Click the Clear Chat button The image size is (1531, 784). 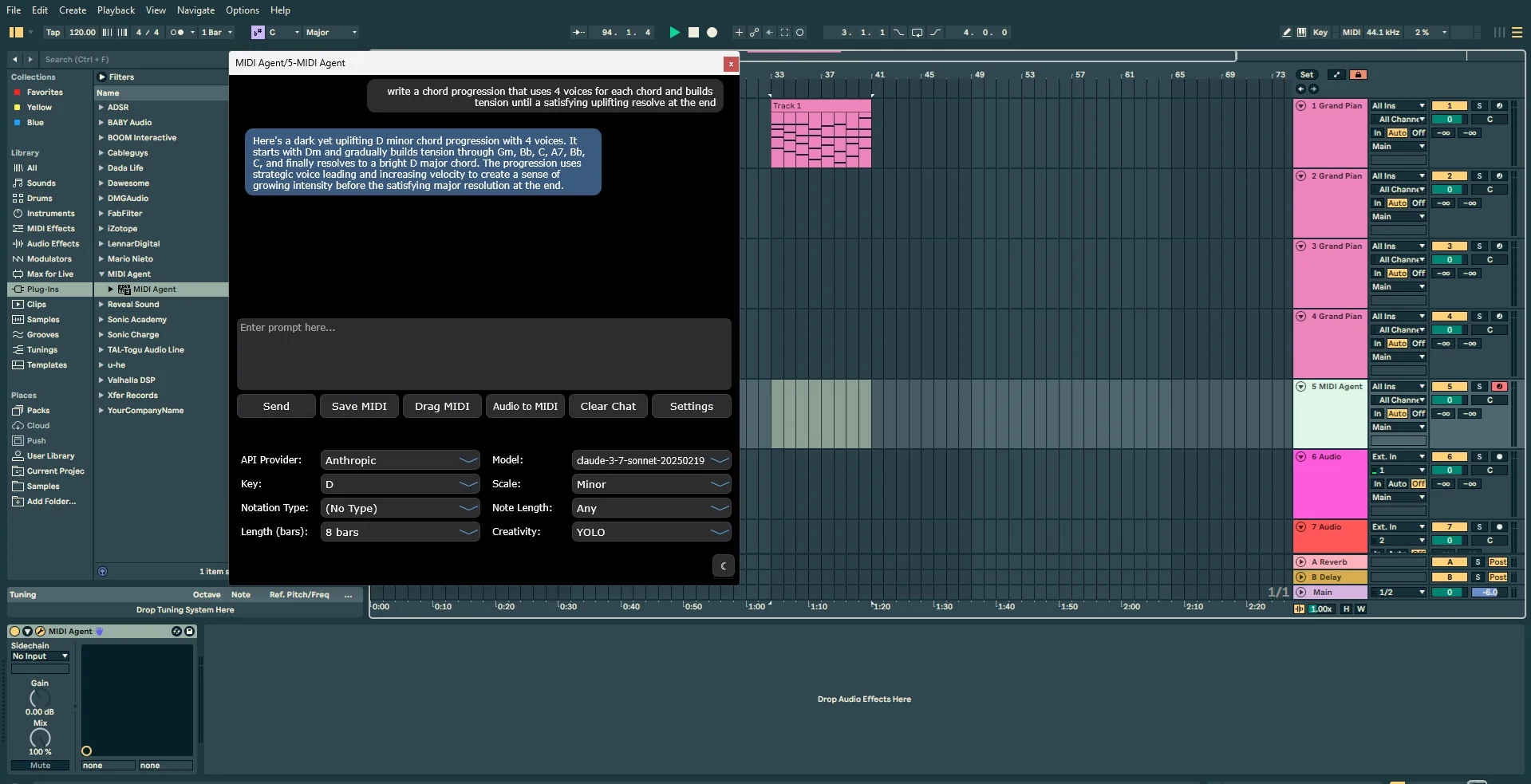pyautogui.click(x=607, y=405)
